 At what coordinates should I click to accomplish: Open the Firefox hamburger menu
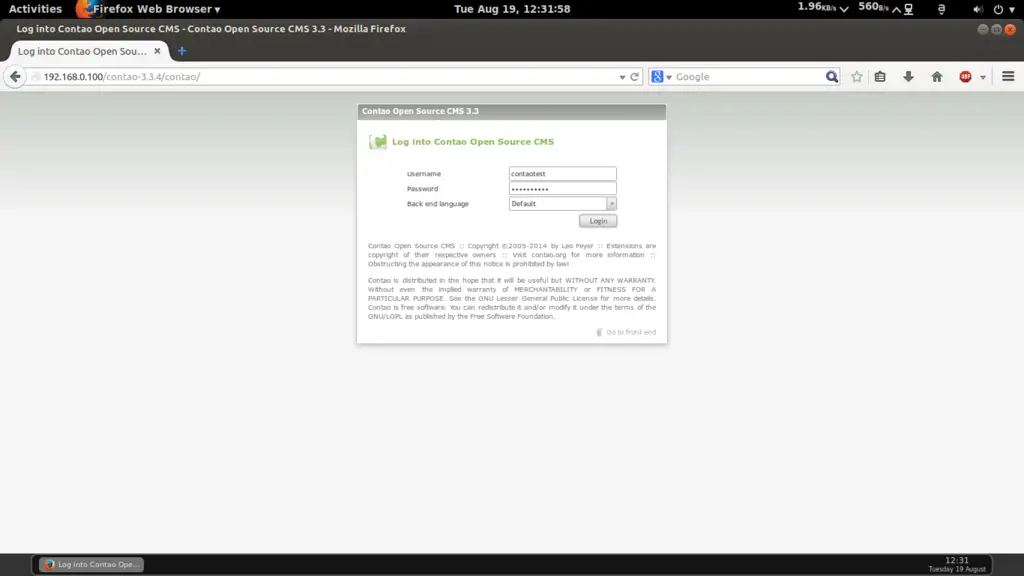pos(1008,76)
